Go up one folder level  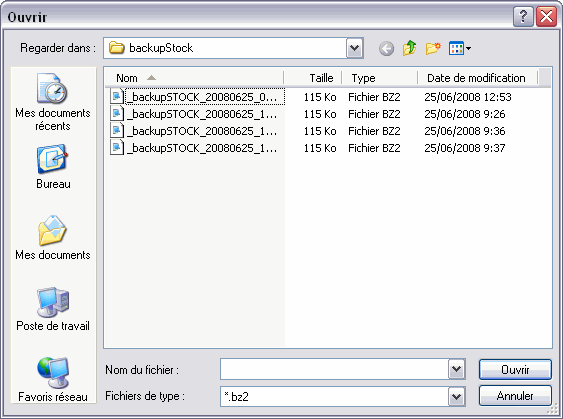pyautogui.click(x=409, y=48)
